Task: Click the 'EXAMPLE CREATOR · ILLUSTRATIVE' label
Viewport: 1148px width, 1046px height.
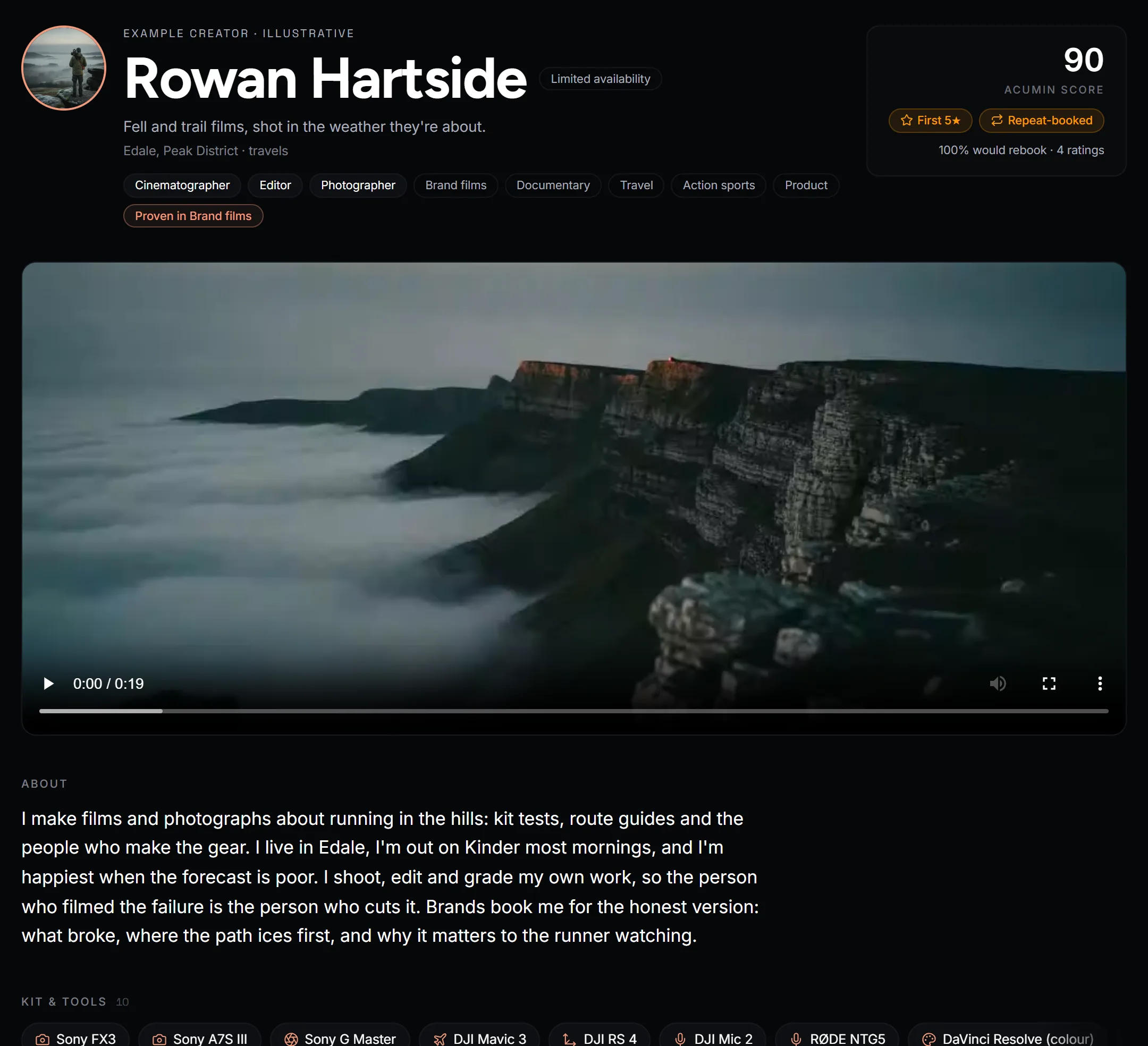Action: click(x=239, y=33)
